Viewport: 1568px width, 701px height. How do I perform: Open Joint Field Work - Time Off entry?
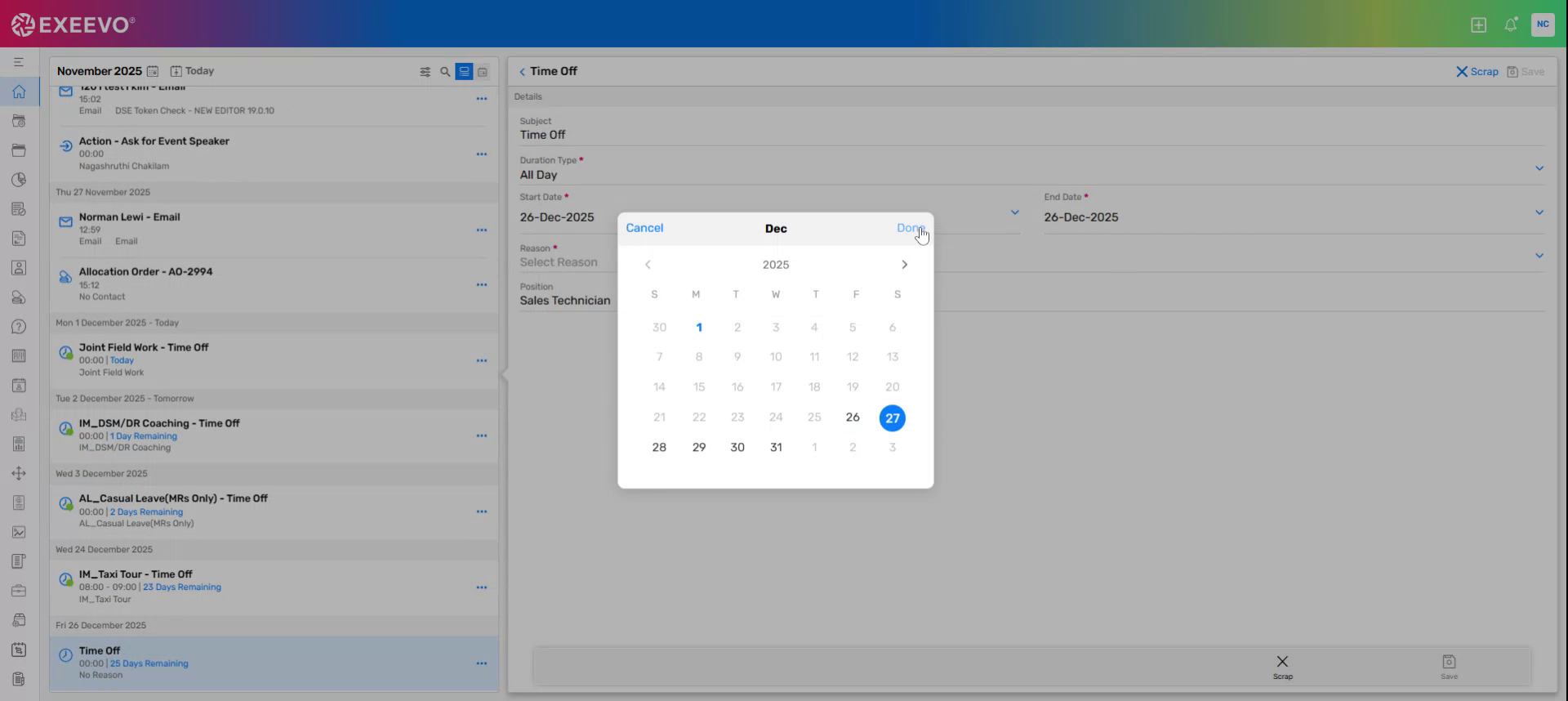point(274,360)
